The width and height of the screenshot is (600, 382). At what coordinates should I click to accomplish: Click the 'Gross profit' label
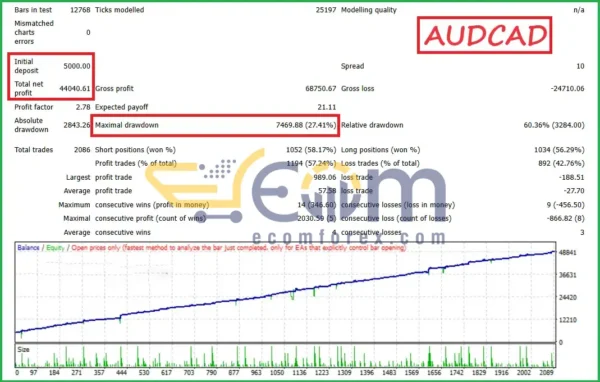(x=114, y=88)
